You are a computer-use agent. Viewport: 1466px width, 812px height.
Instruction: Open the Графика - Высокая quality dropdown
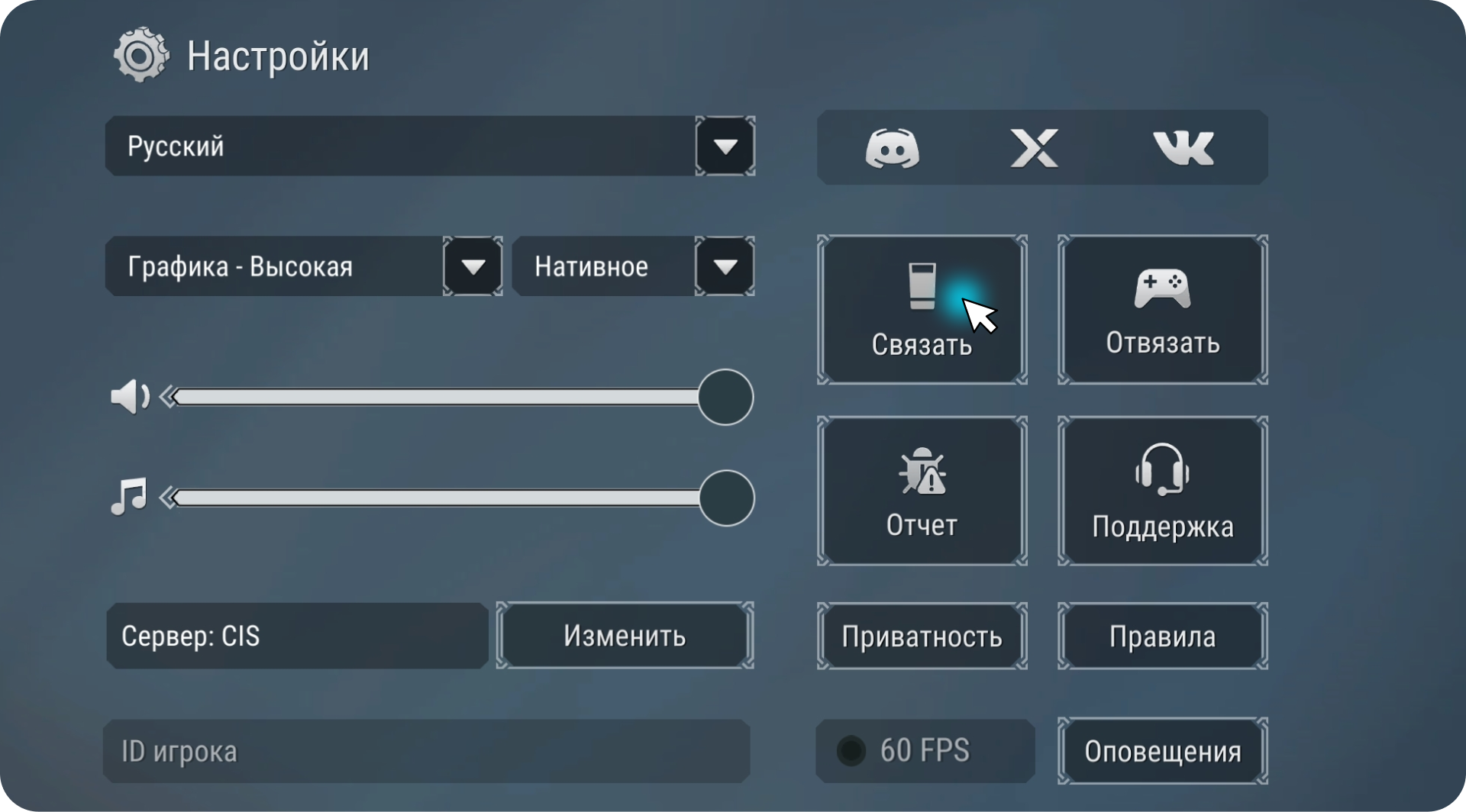[x=473, y=266]
